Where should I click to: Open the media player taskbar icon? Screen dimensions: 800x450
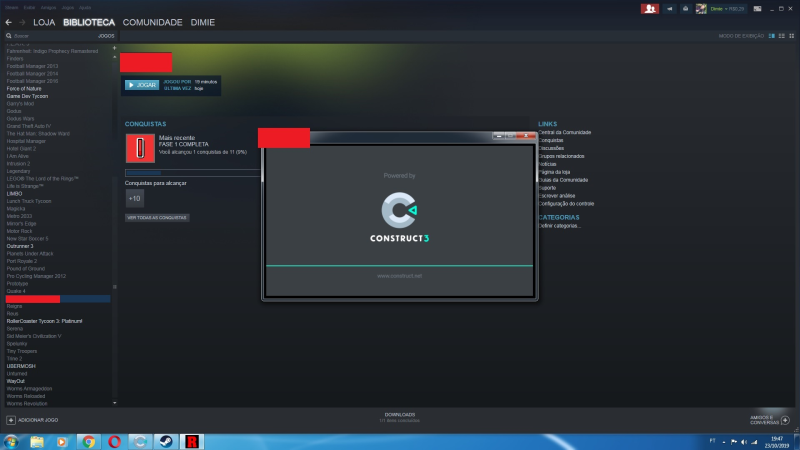point(62,442)
